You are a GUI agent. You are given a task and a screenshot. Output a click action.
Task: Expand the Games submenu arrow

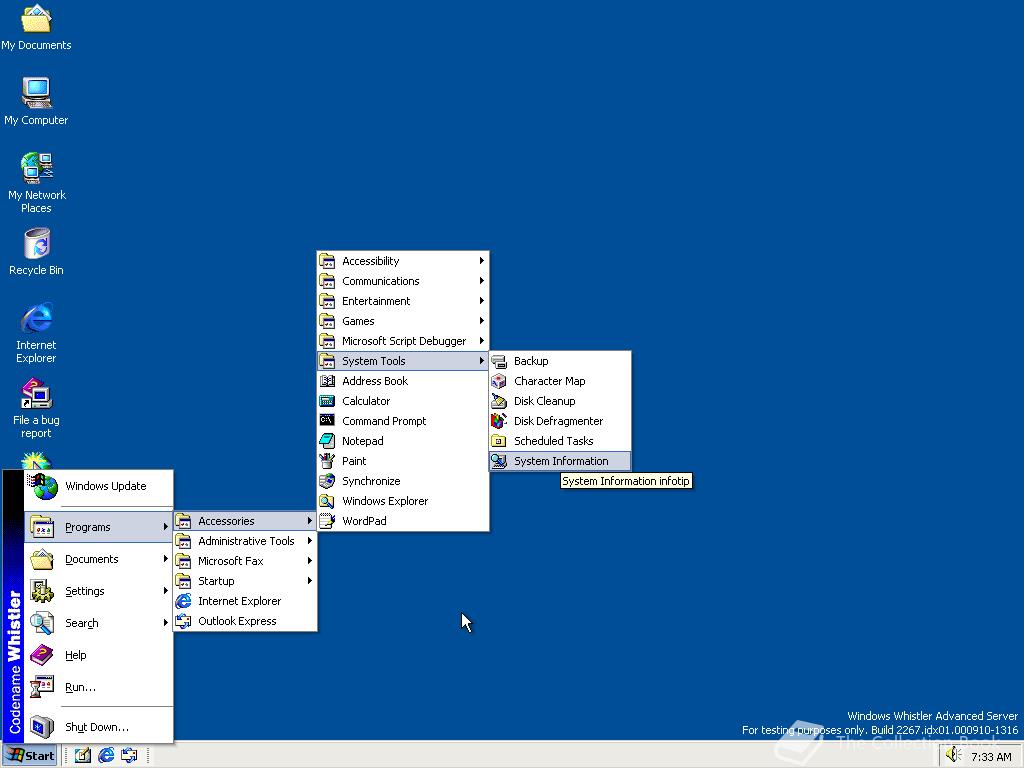pyautogui.click(x=481, y=321)
